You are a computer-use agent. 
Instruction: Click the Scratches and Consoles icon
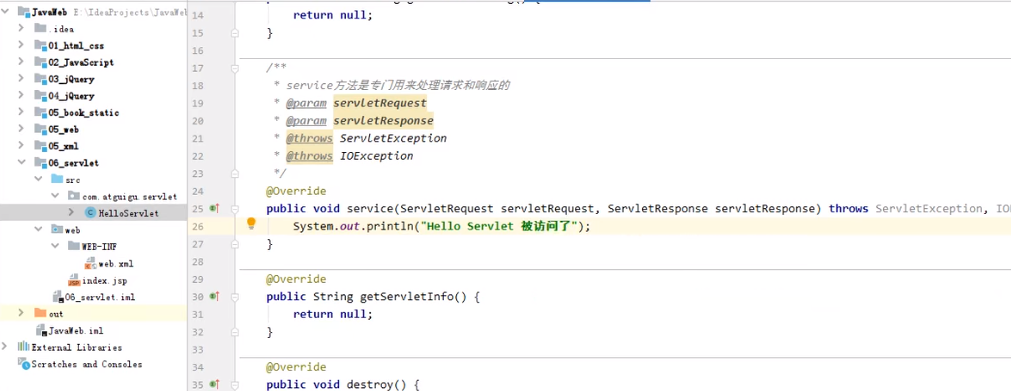coord(25,364)
